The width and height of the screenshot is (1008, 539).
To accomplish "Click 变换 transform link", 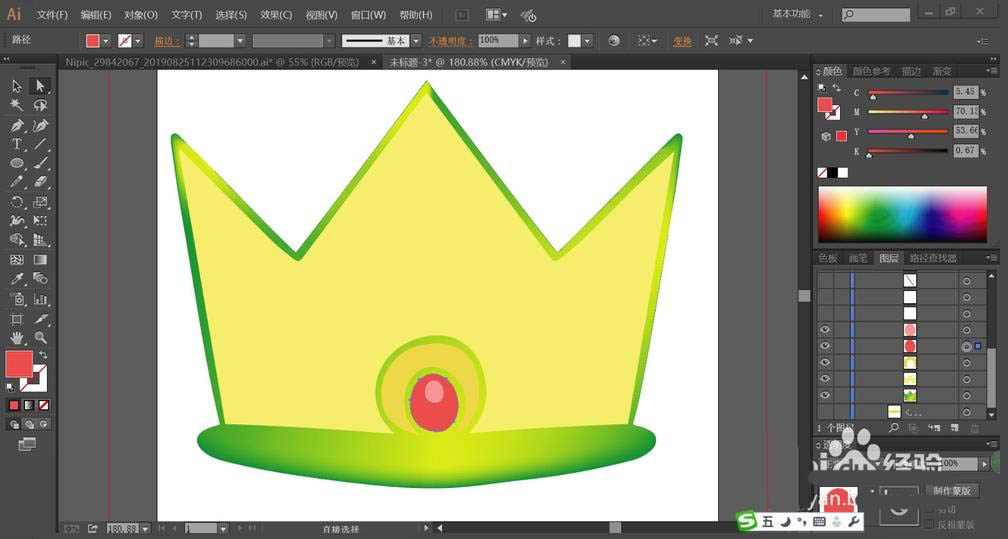I will click(682, 41).
